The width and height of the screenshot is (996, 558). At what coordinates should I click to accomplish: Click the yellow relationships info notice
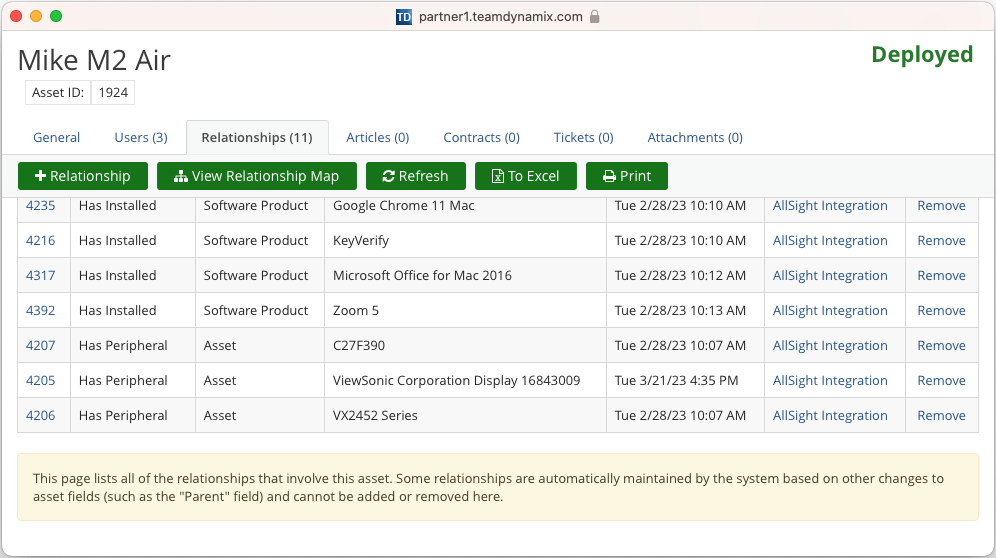(x=498, y=487)
